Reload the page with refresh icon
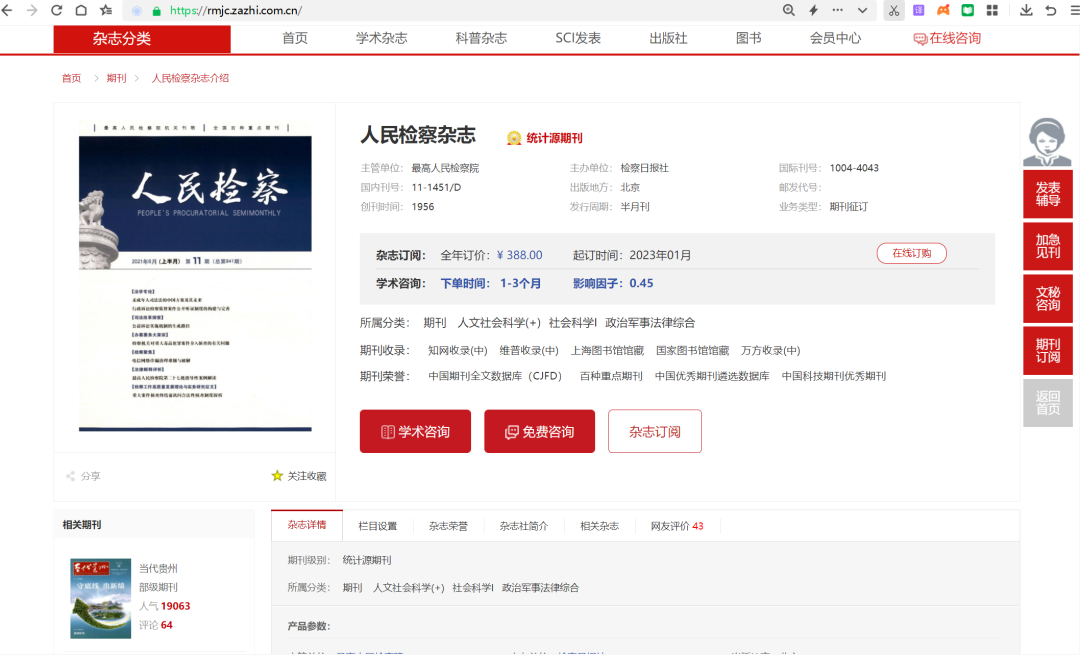 [x=56, y=10]
